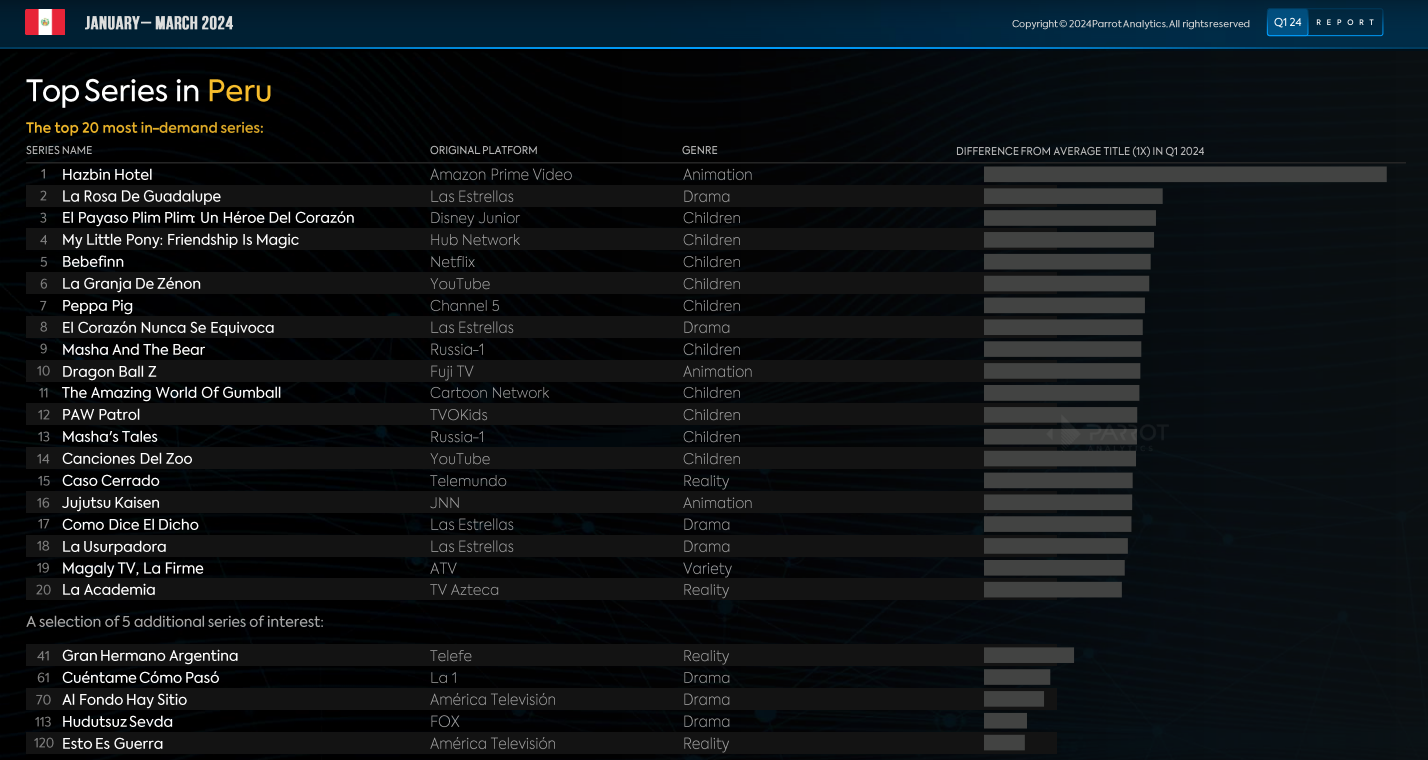This screenshot has width=1428, height=760.
Task: Click 'My Little Pony: Friendship Is Magic'
Action: pyautogui.click(x=180, y=240)
